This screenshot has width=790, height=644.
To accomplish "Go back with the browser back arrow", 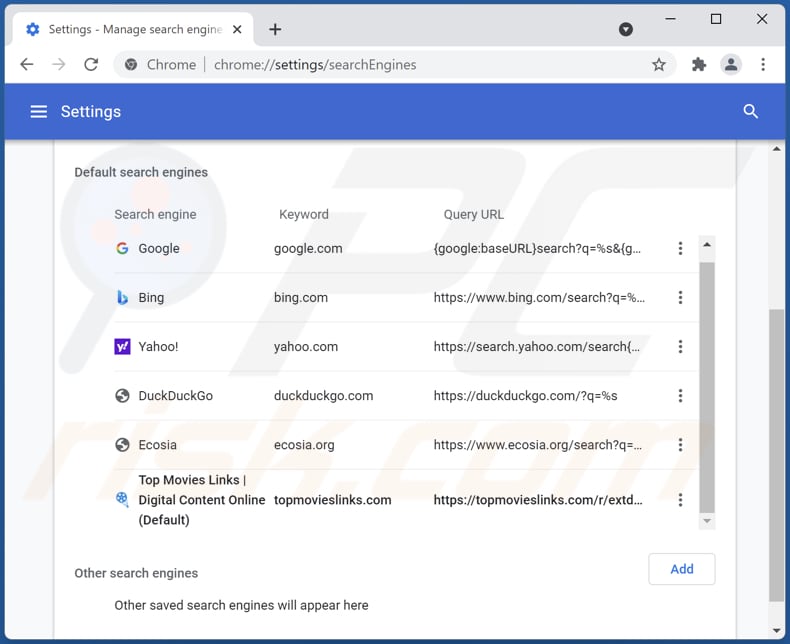I will (x=27, y=65).
